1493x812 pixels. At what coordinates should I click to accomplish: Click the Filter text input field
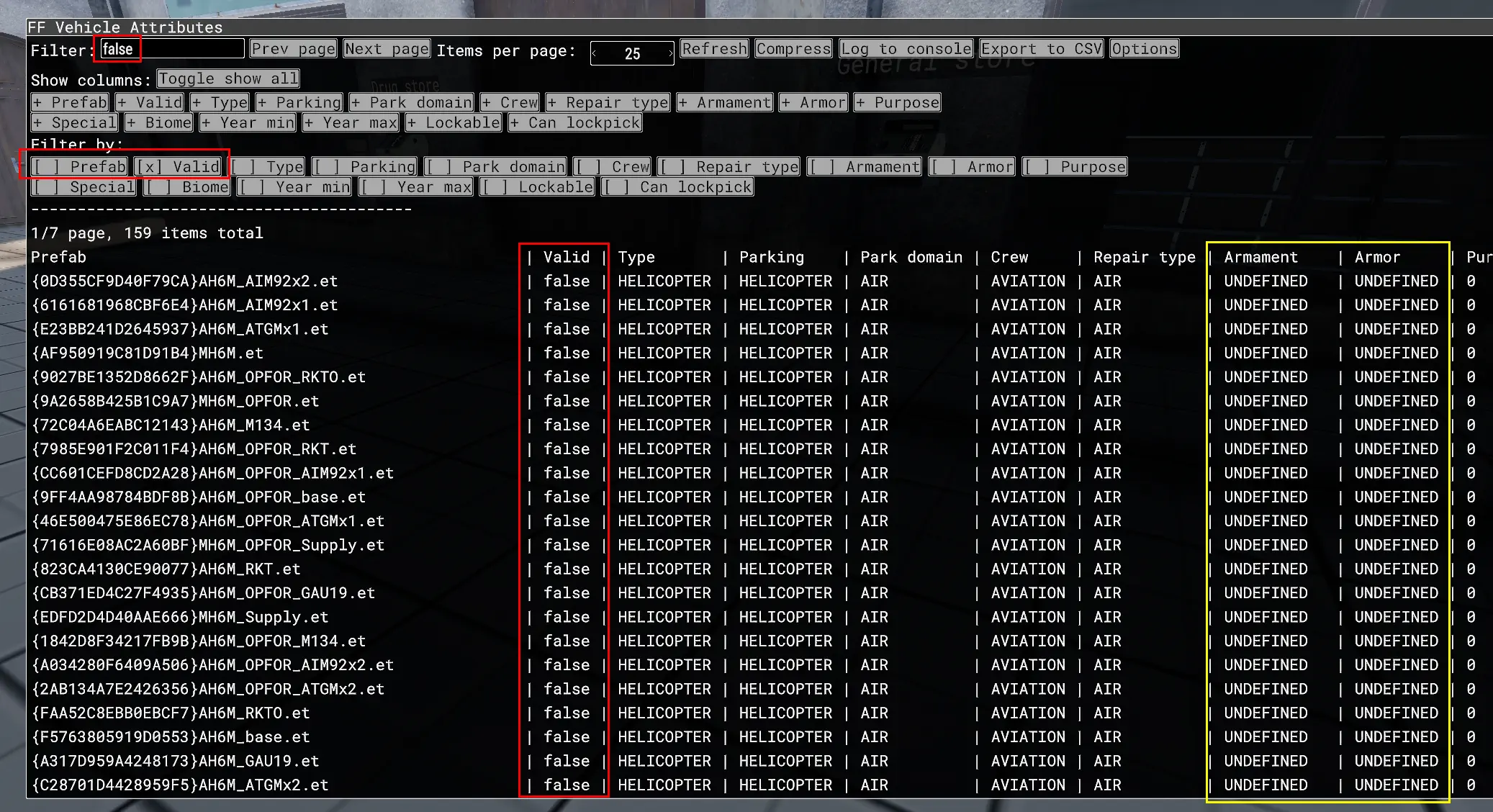171,48
